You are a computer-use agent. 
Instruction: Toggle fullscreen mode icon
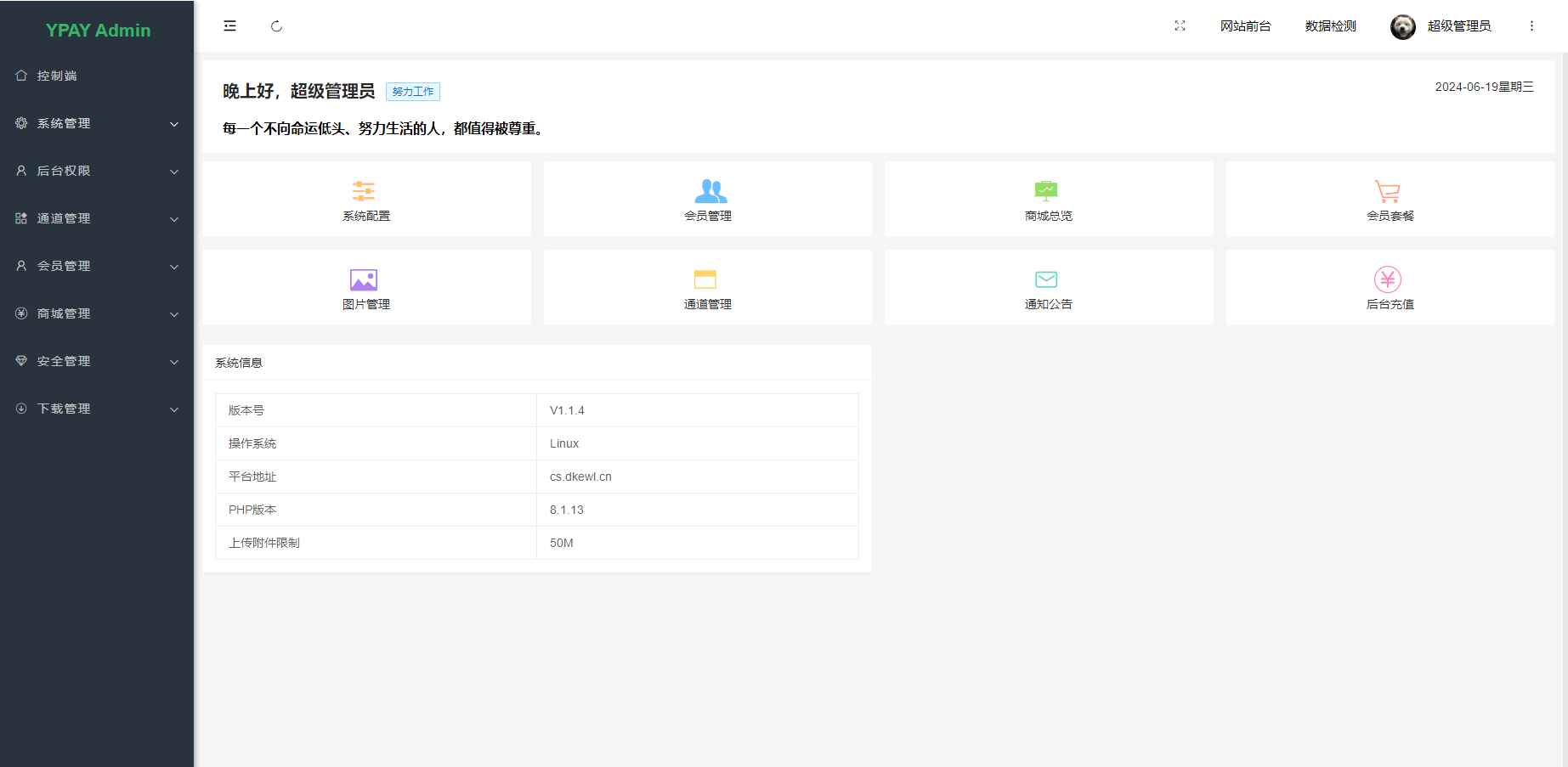tap(1180, 26)
